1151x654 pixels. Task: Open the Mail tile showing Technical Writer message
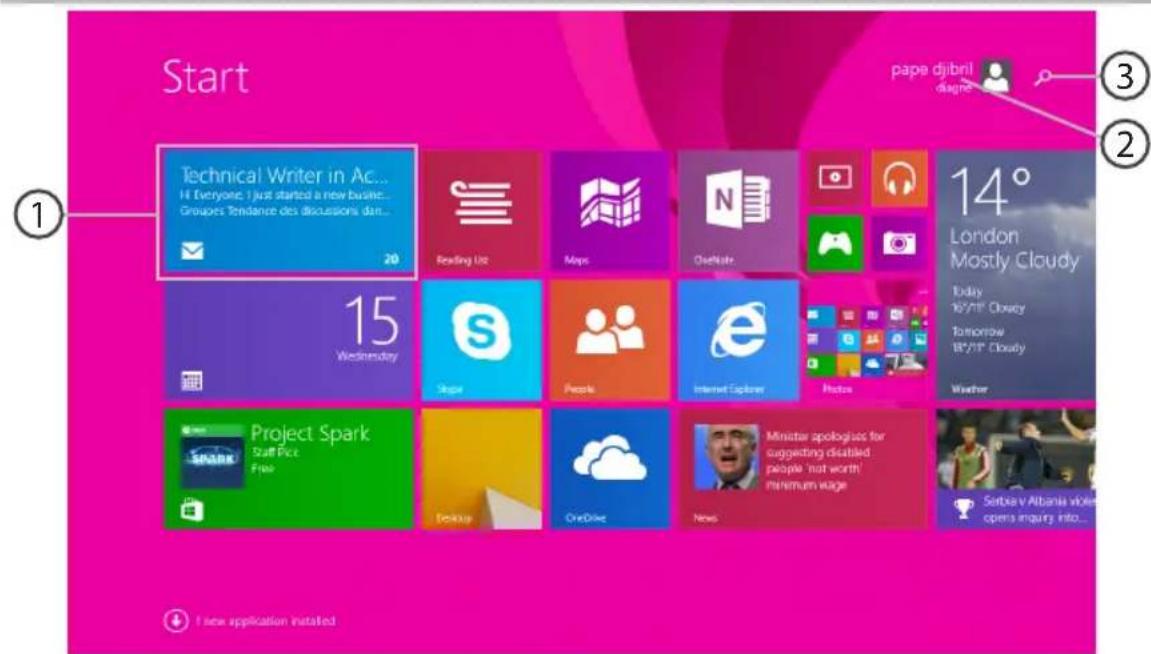pos(287,212)
